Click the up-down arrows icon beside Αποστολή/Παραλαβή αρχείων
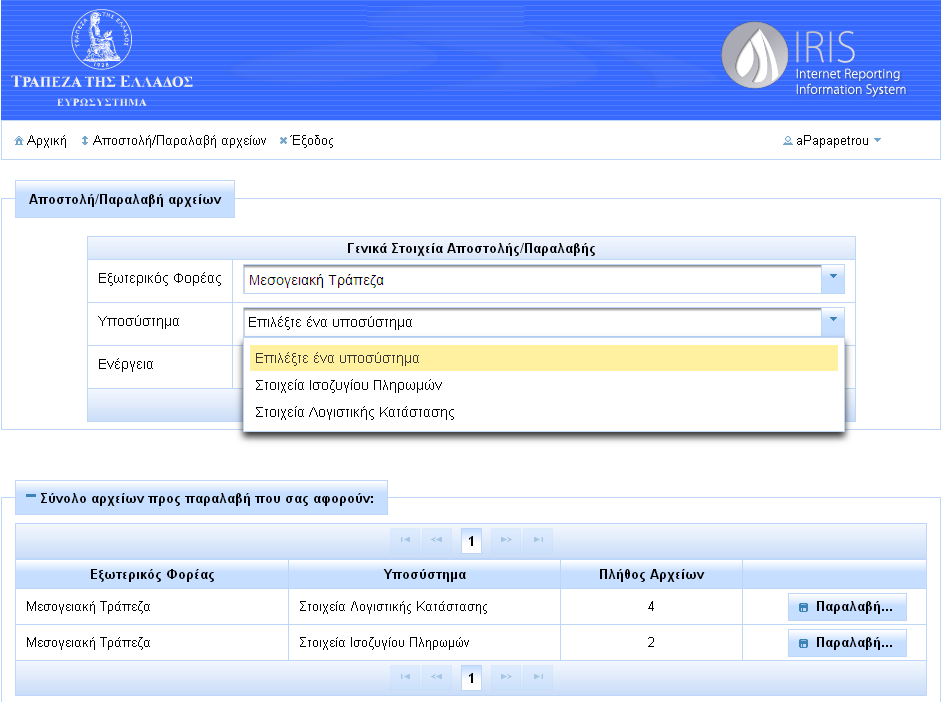The height and width of the screenshot is (702, 942). [85, 141]
